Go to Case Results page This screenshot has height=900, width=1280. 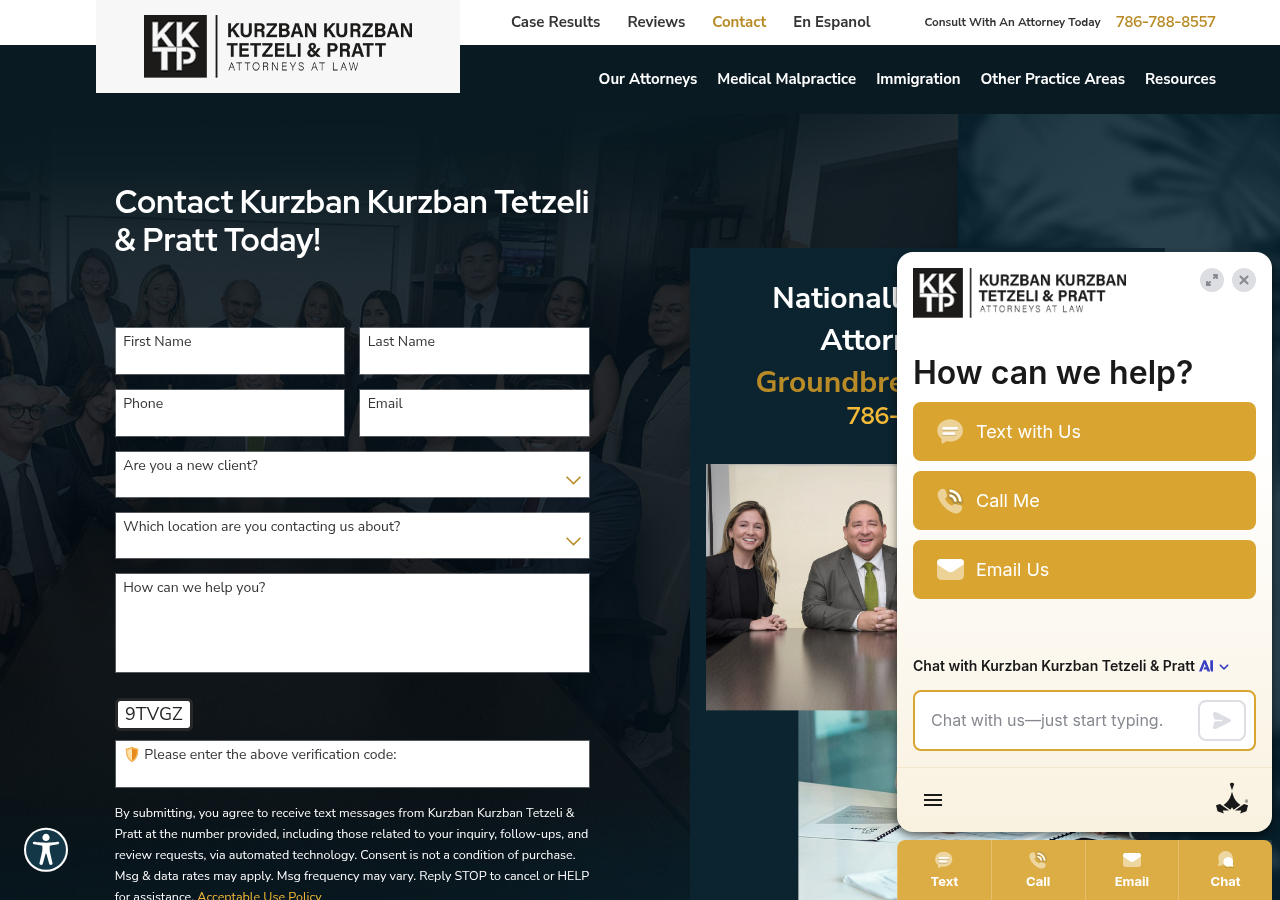pyautogui.click(x=556, y=22)
